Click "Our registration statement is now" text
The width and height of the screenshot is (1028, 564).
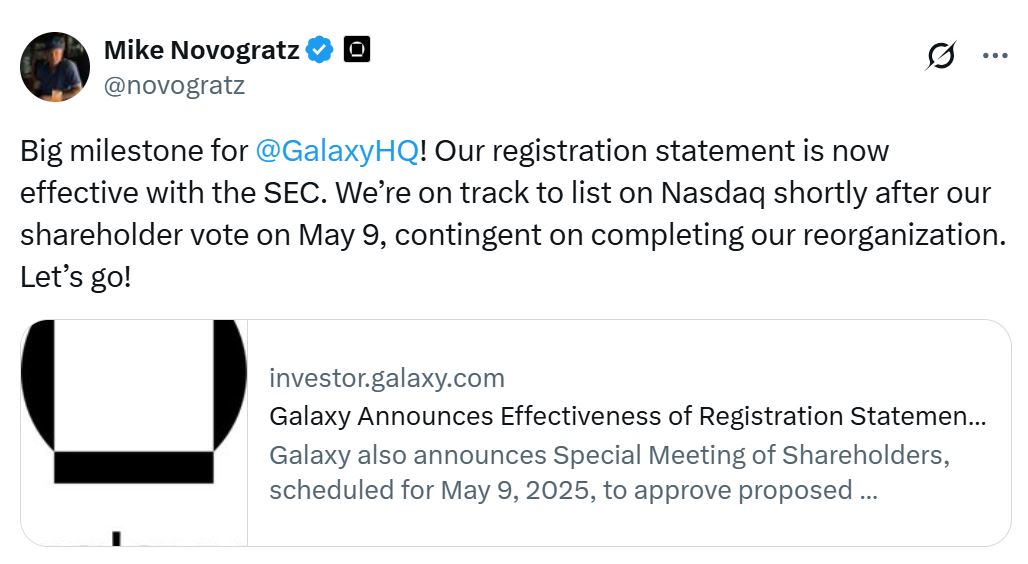tap(662, 151)
